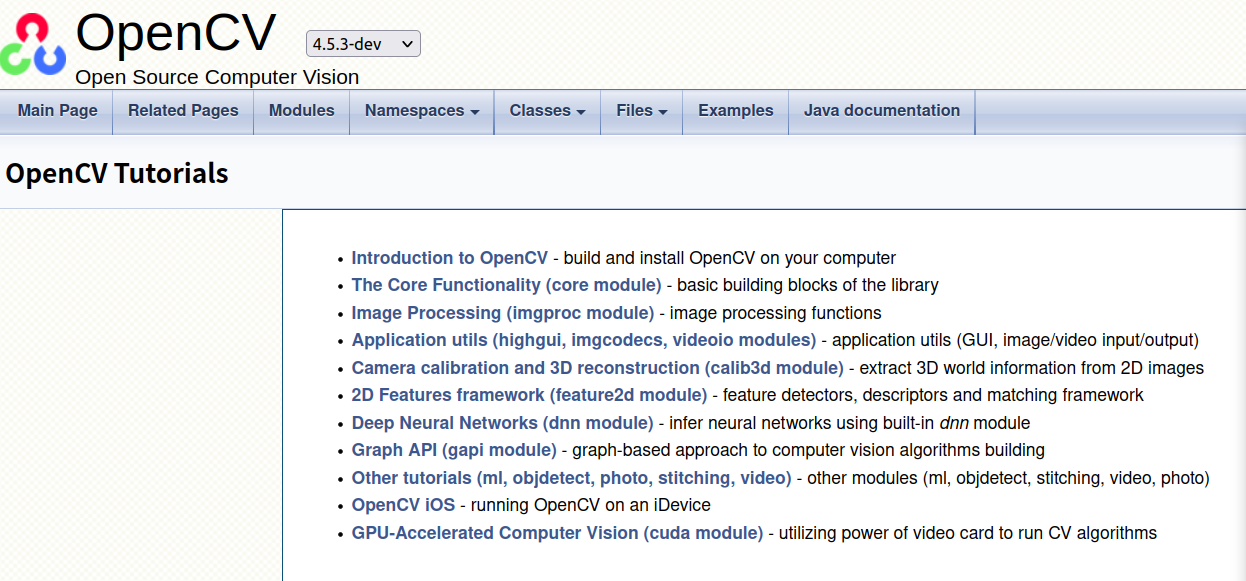Open the Java documentation tab
The width and height of the screenshot is (1246, 581).
point(882,111)
